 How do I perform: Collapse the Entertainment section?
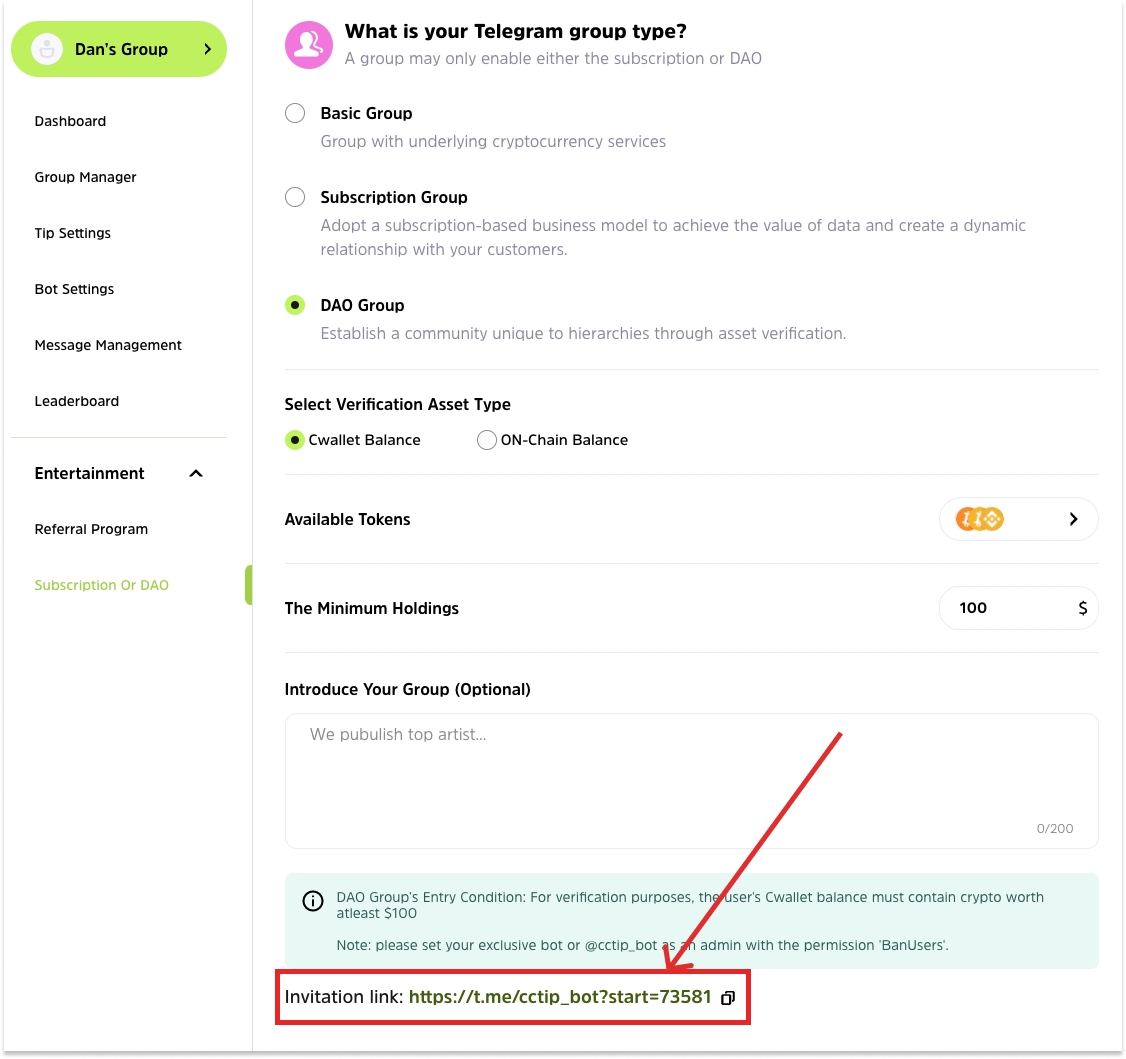click(196, 474)
